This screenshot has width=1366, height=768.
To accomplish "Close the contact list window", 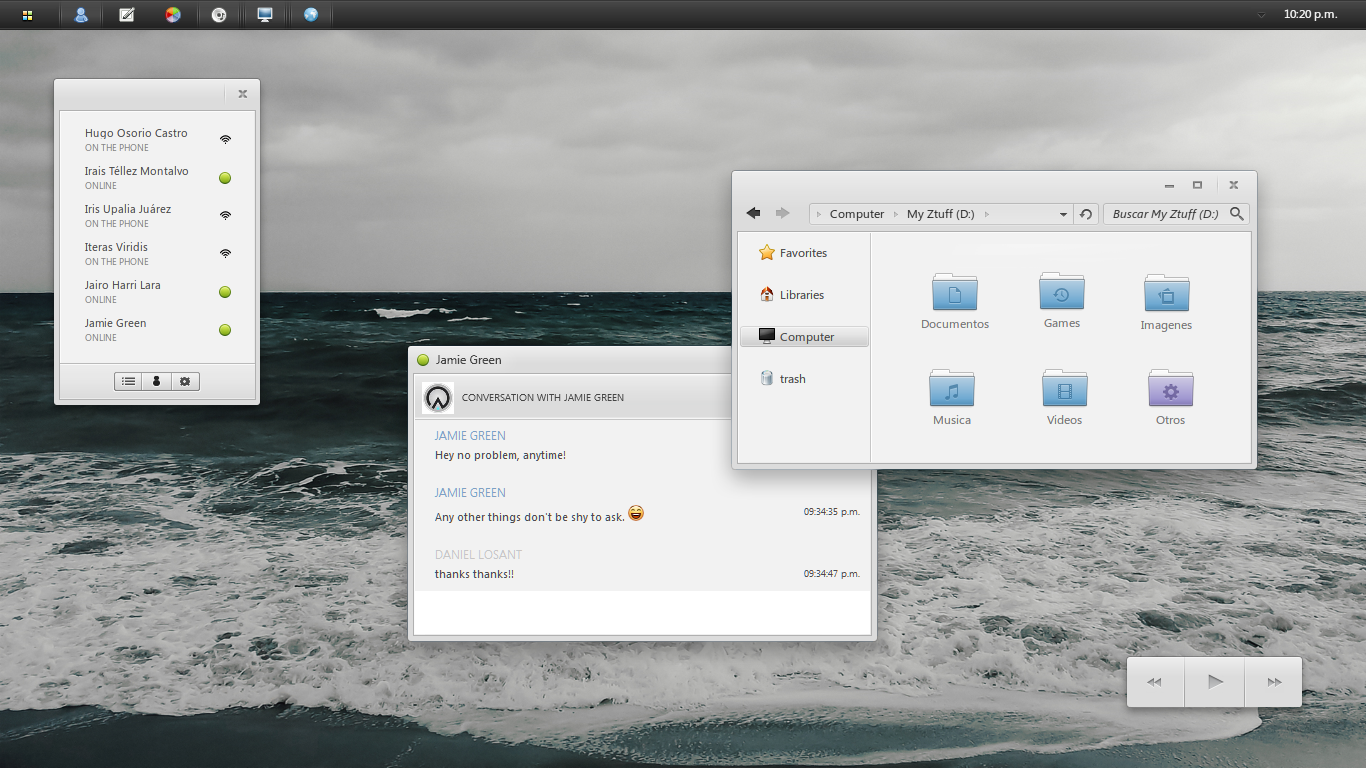I will click(242, 94).
